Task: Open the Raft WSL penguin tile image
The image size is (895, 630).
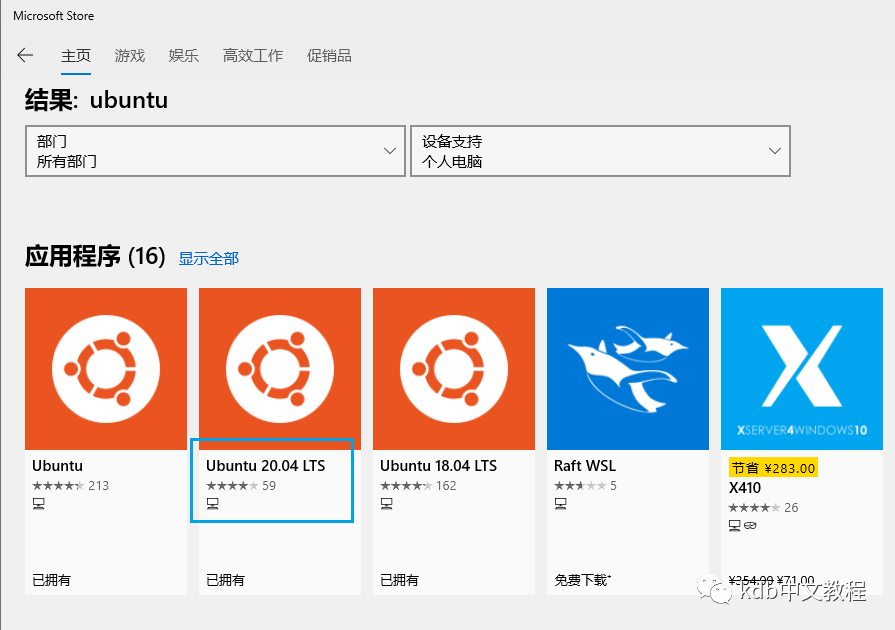Action: (628, 369)
